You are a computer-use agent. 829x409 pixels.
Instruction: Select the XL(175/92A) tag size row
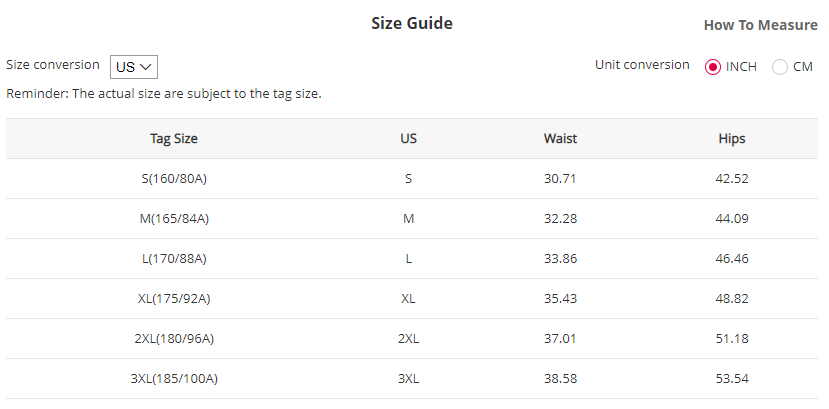(181, 299)
